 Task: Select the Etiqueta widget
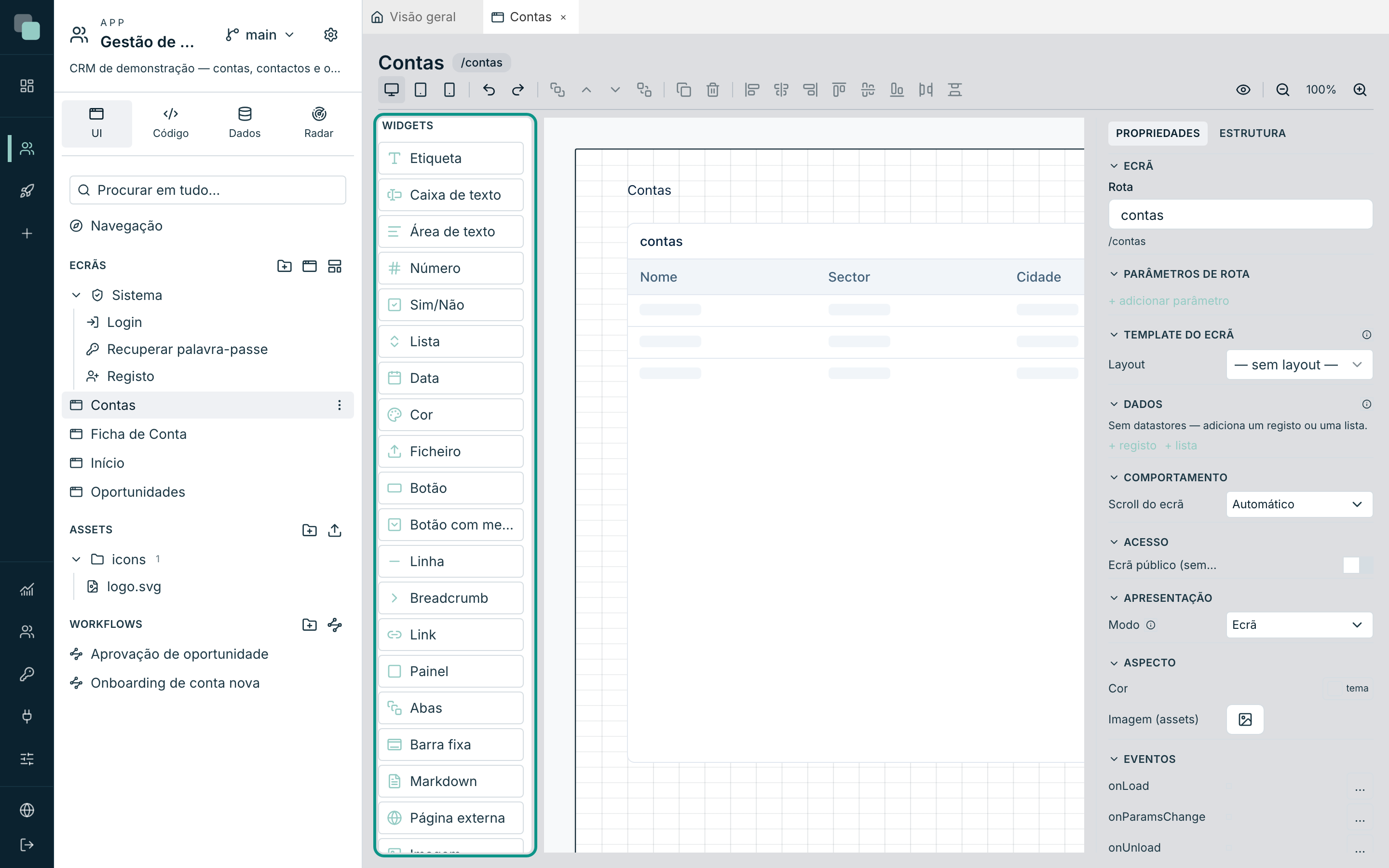point(451,159)
